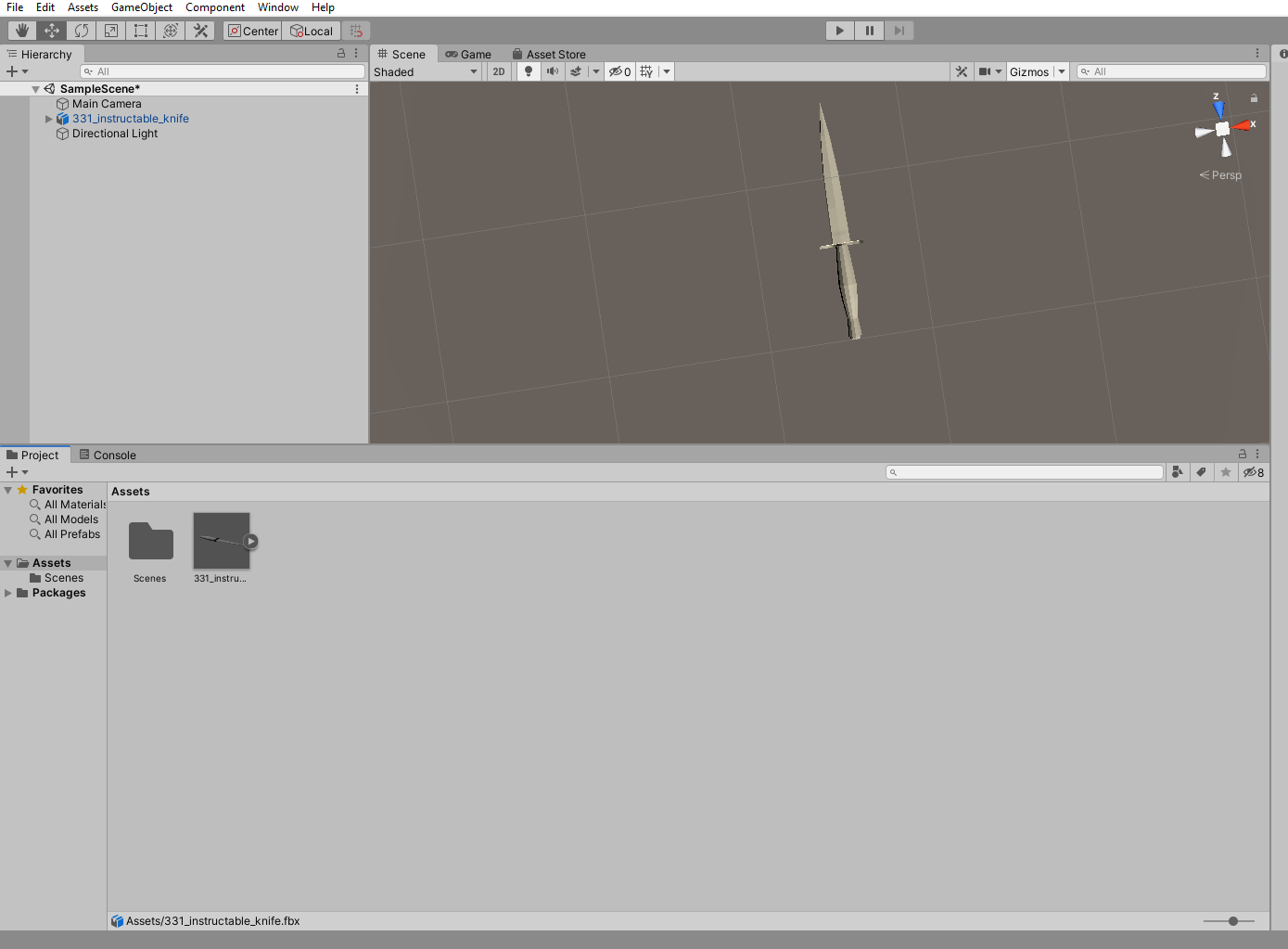Viewport: 1288px width, 949px height.
Task: Select 331_instructable_knife in the Hierarchy
Action: coord(131,118)
